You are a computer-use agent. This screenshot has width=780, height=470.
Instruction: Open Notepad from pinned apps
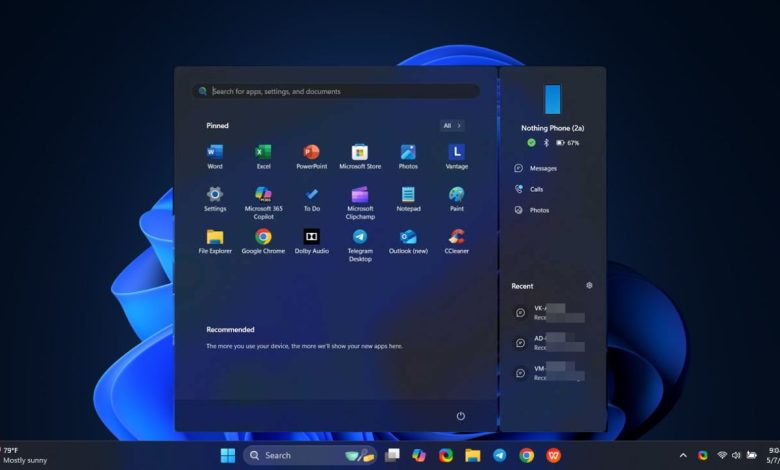408,199
